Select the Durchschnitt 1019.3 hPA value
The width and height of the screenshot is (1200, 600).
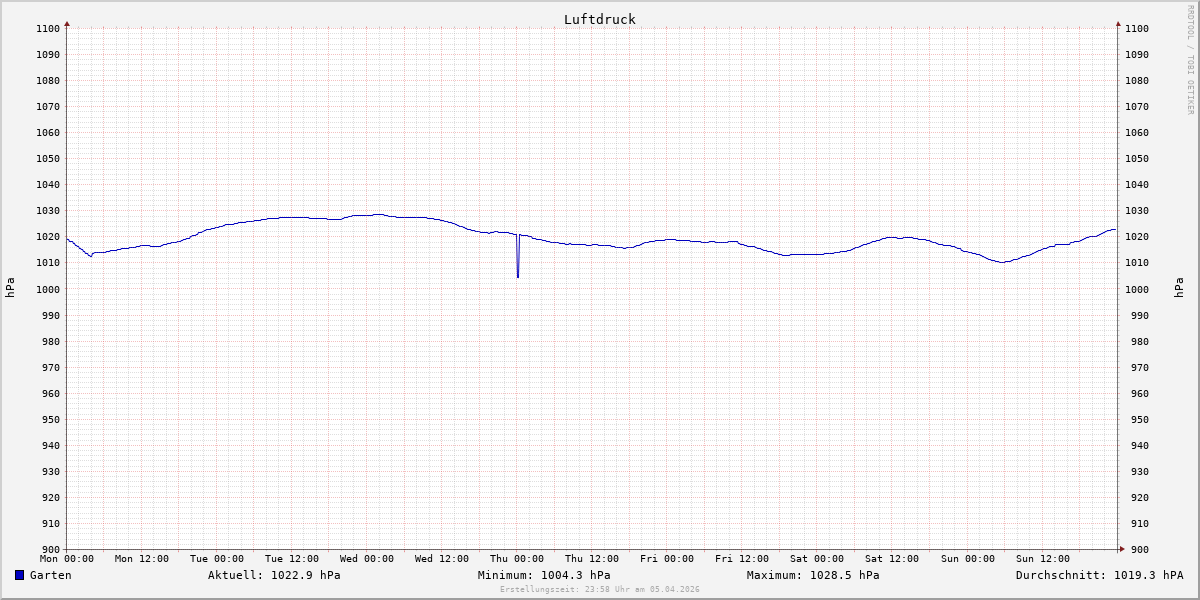pos(1099,575)
